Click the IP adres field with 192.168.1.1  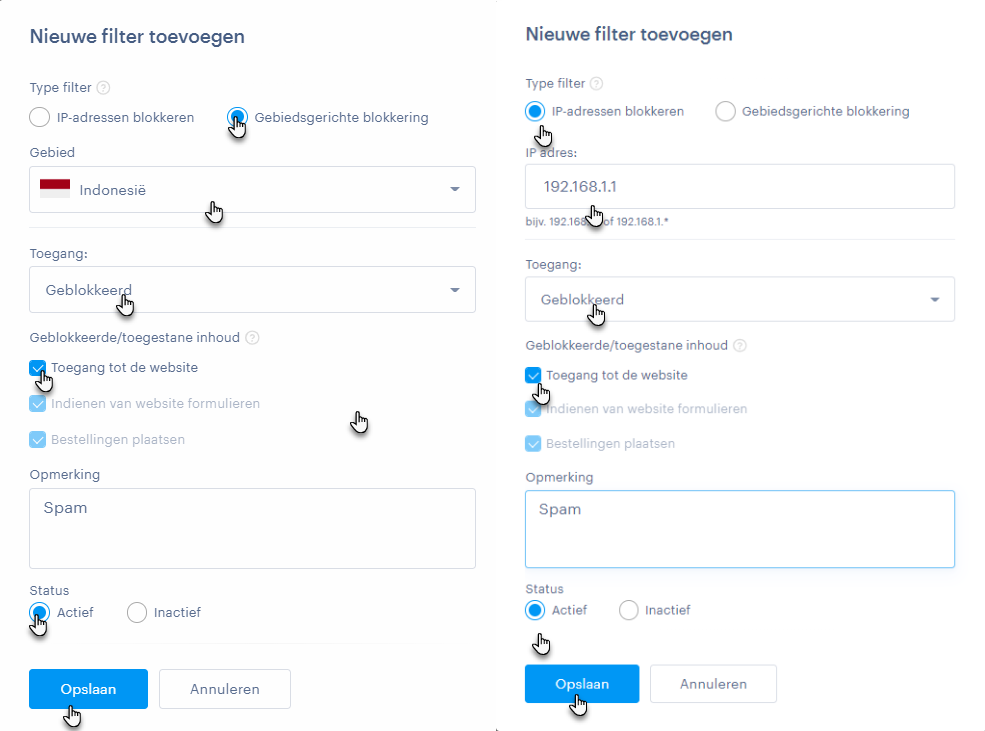click(740, 187)
